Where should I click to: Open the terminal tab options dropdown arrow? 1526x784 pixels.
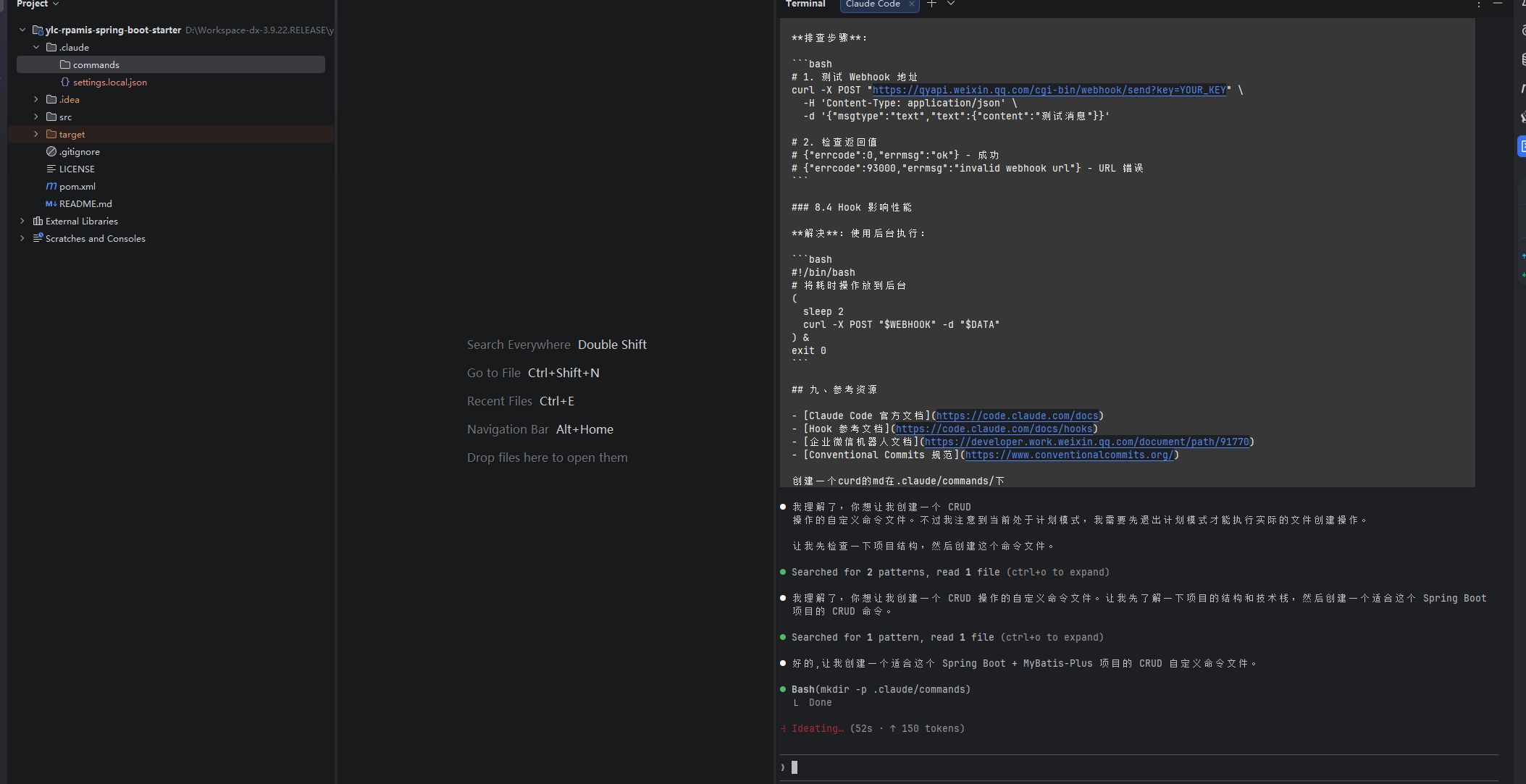(x=951, y=4)
